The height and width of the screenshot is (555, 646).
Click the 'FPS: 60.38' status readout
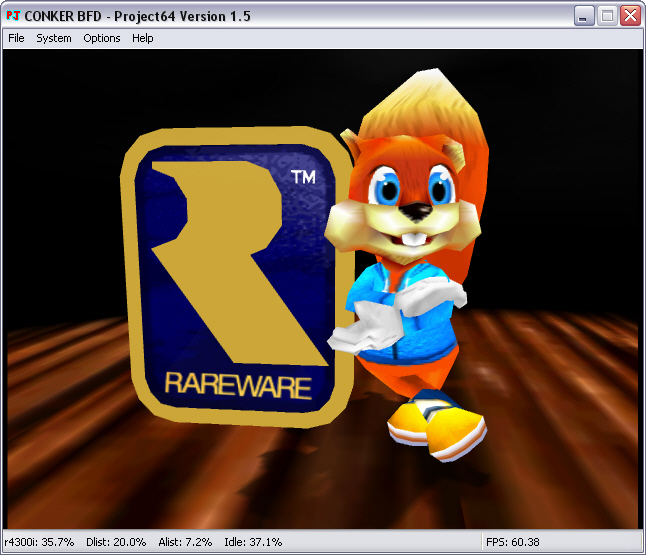pyautogui.click(x=513, y=542)
